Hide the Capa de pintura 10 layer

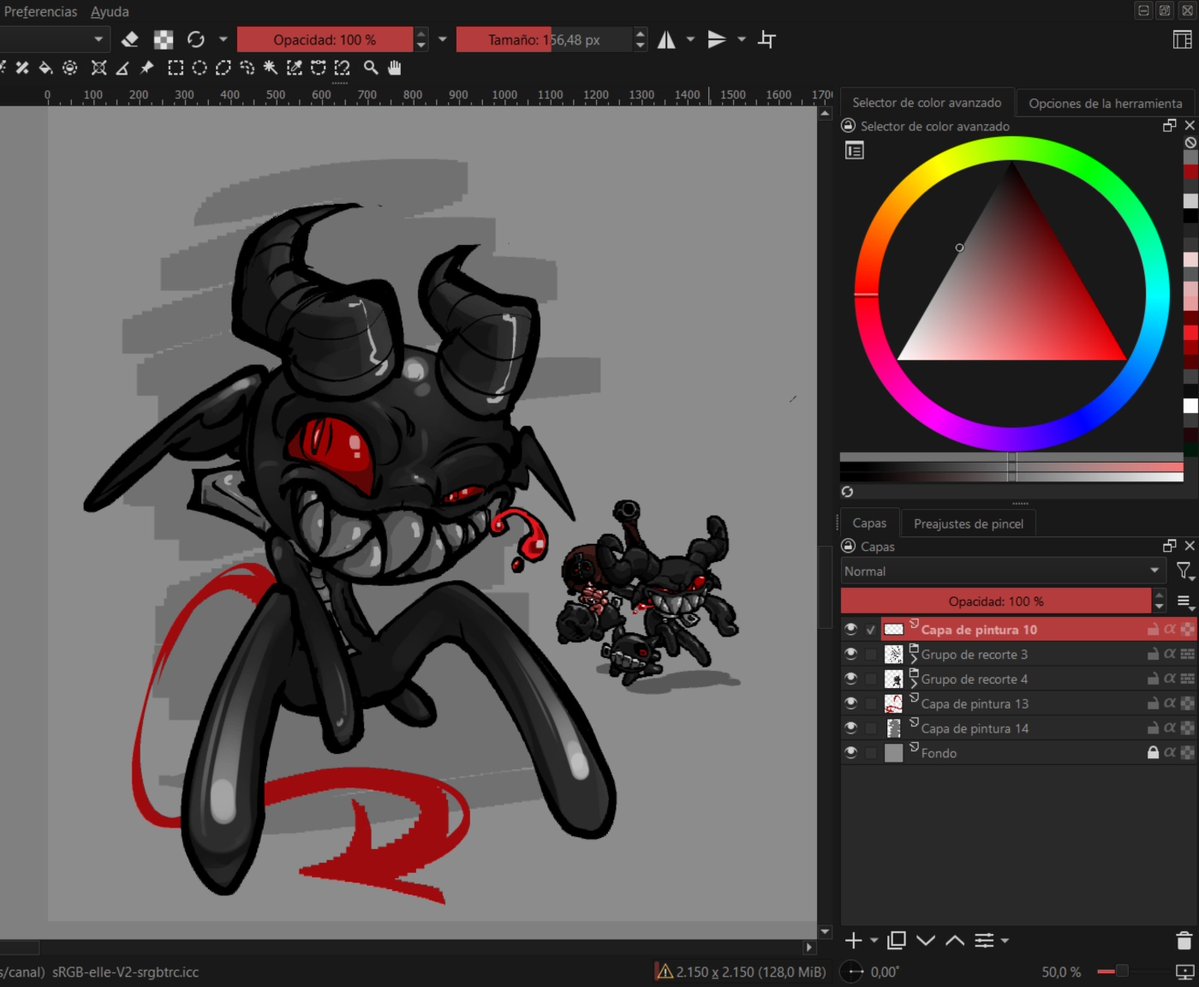(x=851, y=629)
